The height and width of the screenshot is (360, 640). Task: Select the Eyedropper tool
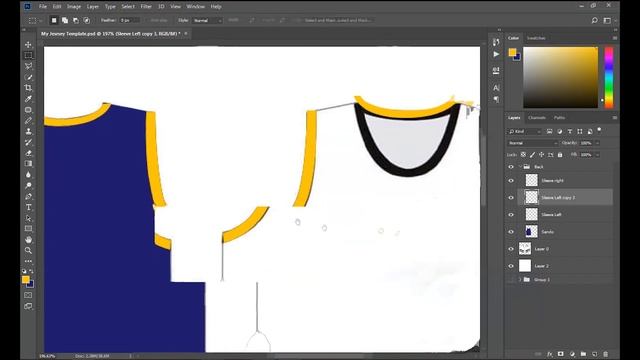point(28,99)
